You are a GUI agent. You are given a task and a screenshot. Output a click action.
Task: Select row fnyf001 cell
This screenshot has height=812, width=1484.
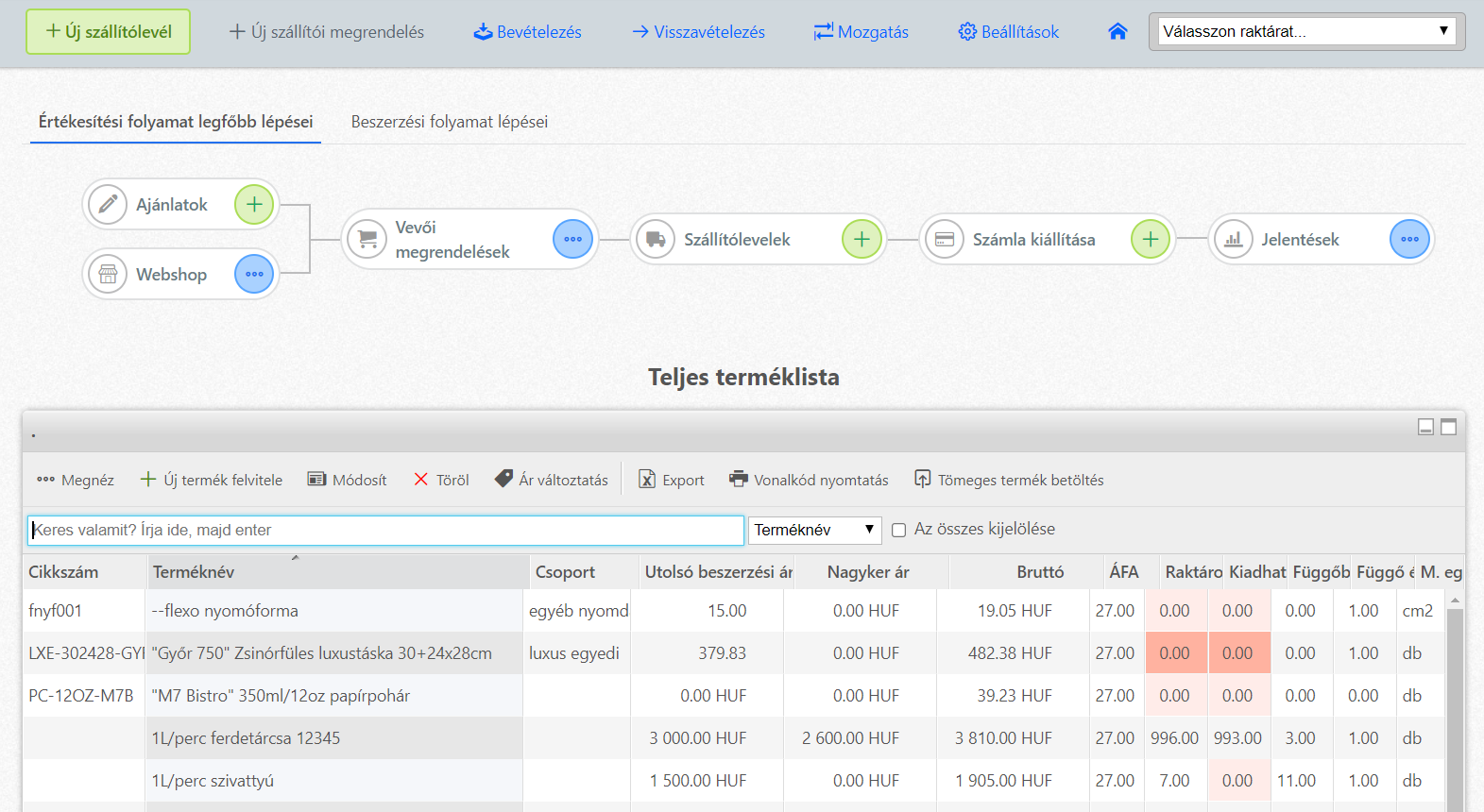click(83, 611)
